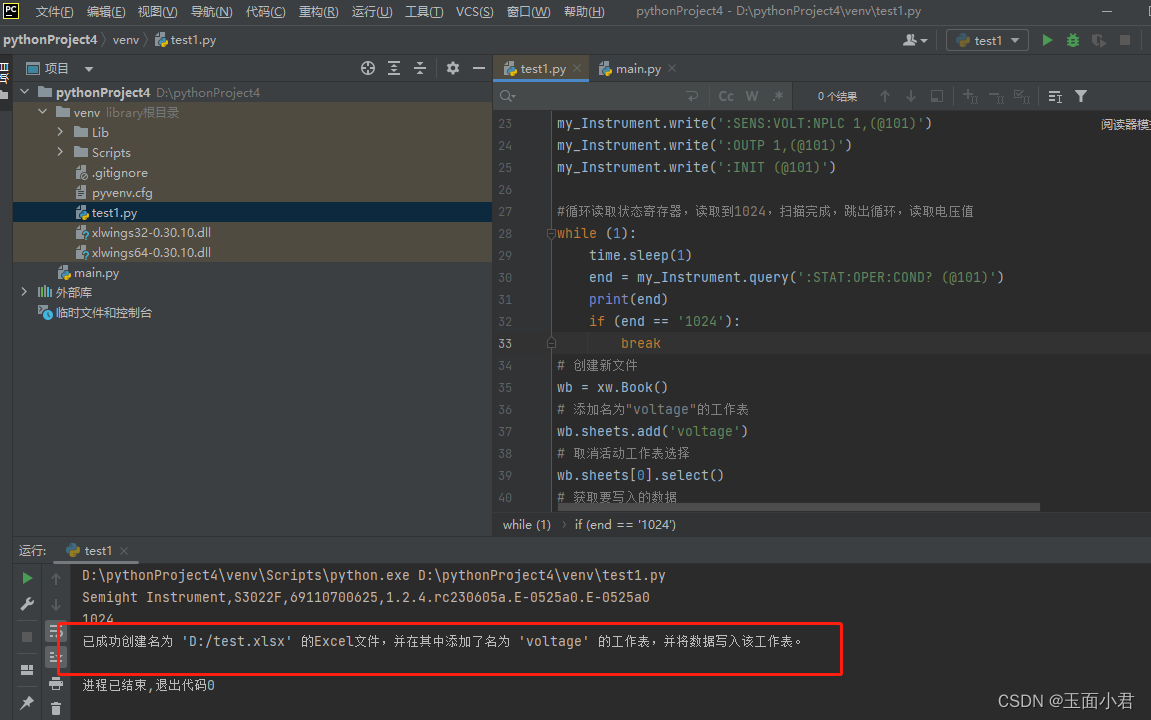1151x720 pixels.
Task: Clear console with trash icon
Action: pos(56,708)
